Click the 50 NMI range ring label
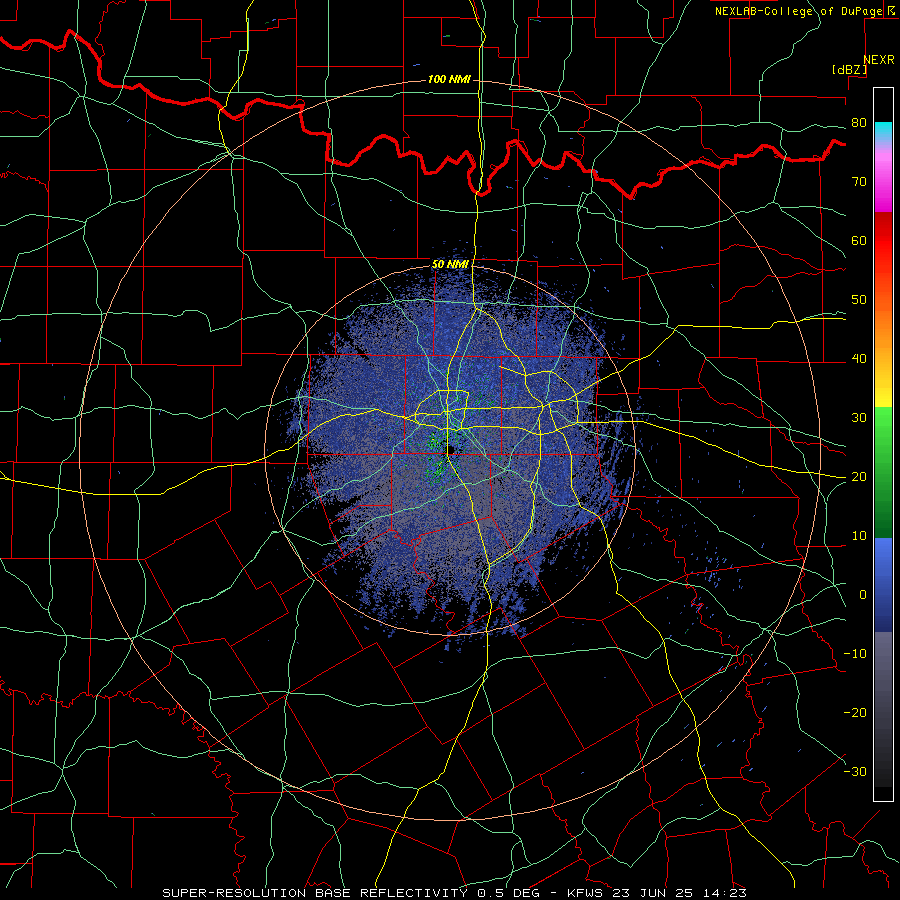The width and height of the screenshot is (900, 900). tap(450, 265)
